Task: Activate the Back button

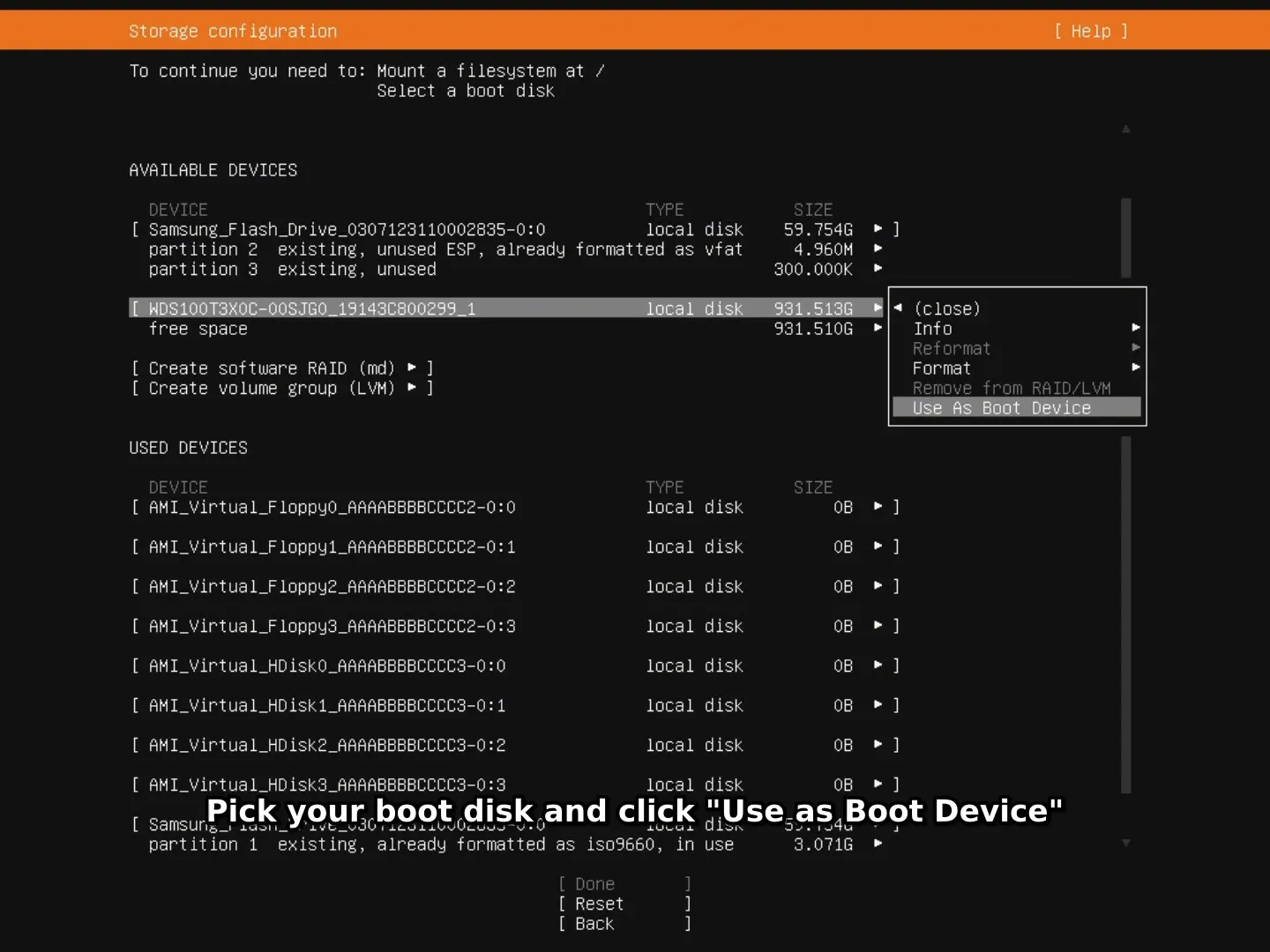Action: coord(624,924)
